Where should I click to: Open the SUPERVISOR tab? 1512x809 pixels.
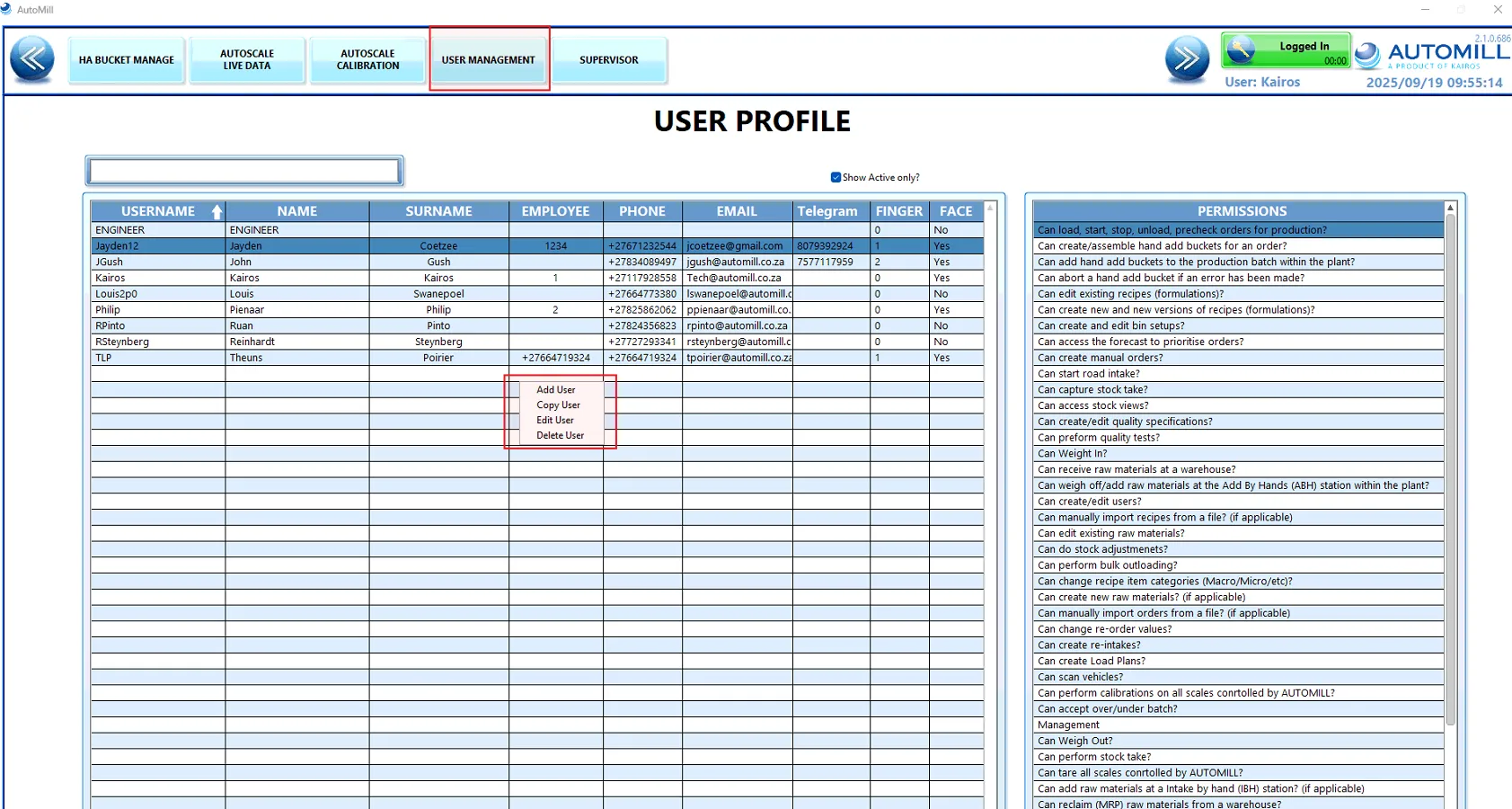pyautogui.click(x=609, y=60)
